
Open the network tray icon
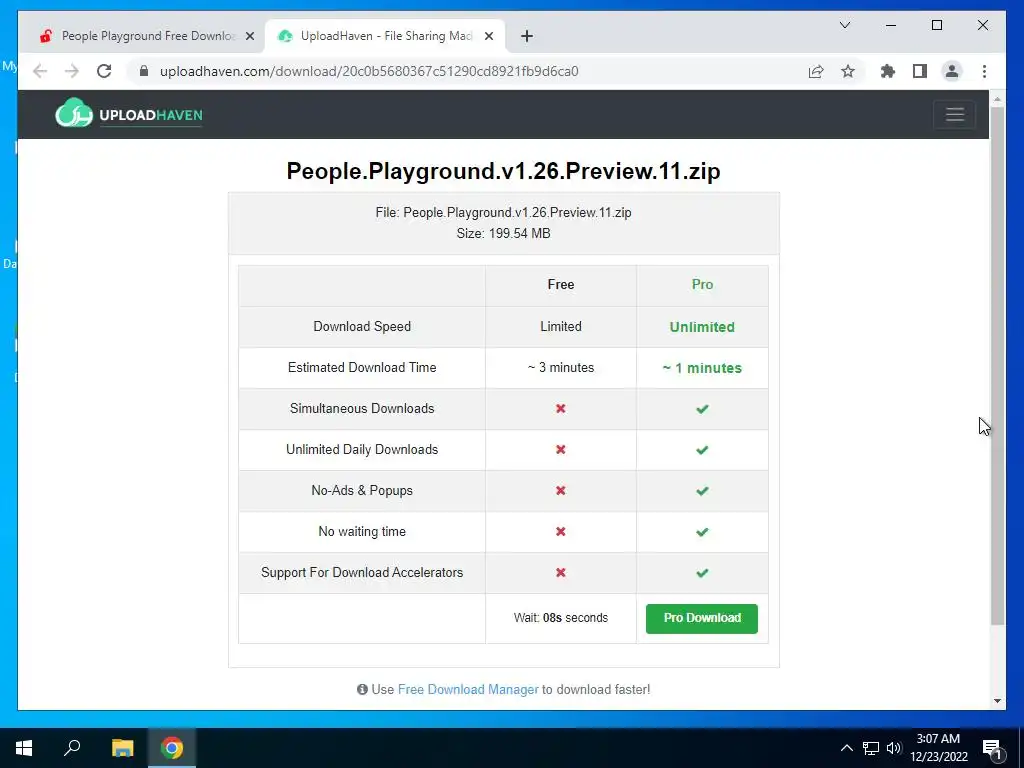click(871, 748)
